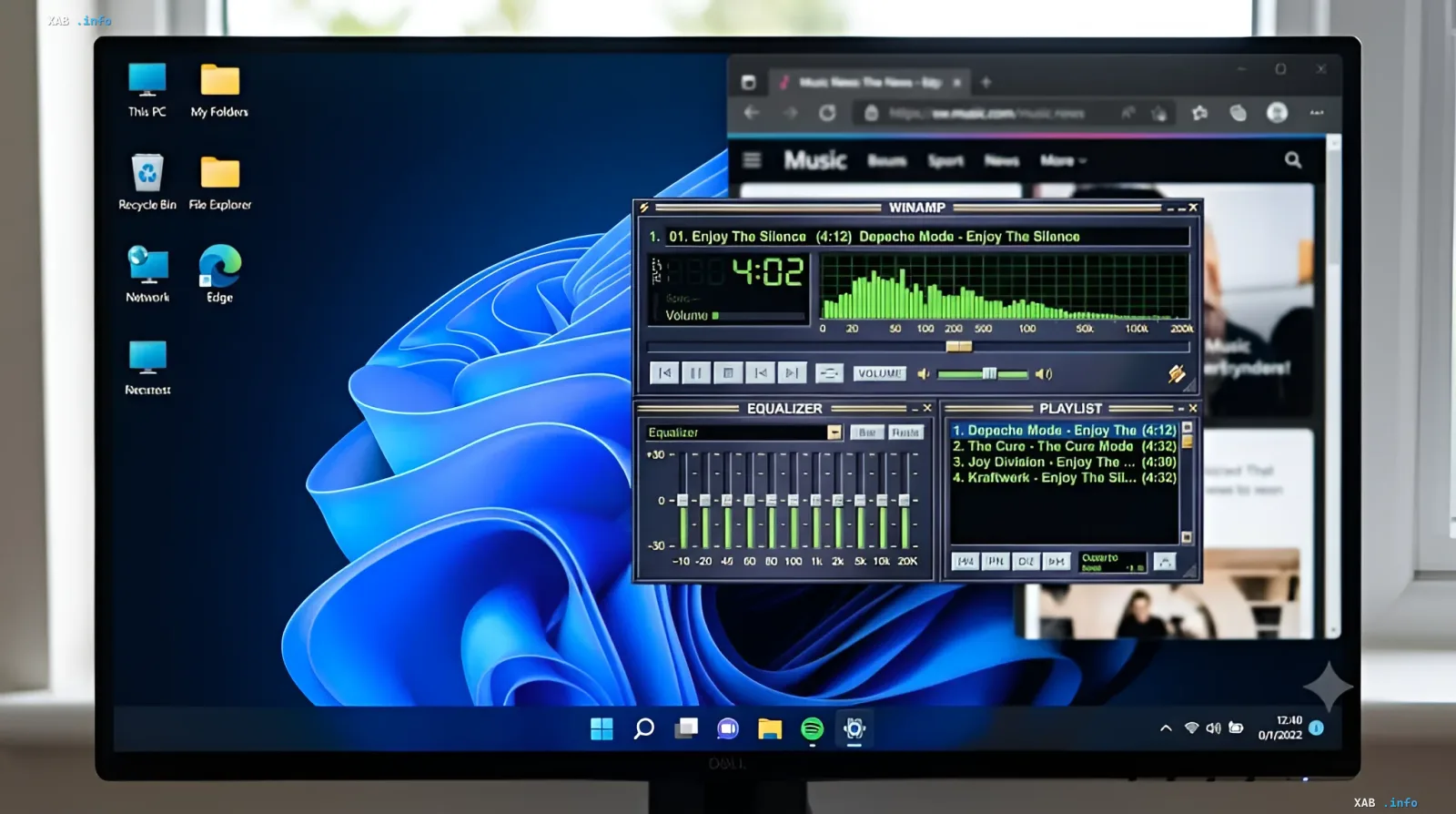The image size is (1456, 814).
Task: Open the Sport section on Music site
Action: [x=945, y=161]
